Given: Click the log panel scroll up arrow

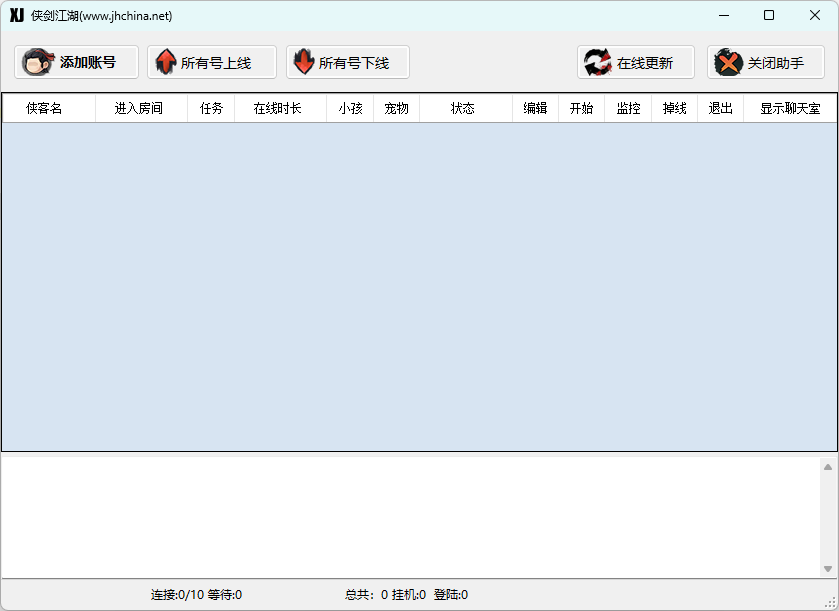Looking at the screenshot, I should click(828, 467).
